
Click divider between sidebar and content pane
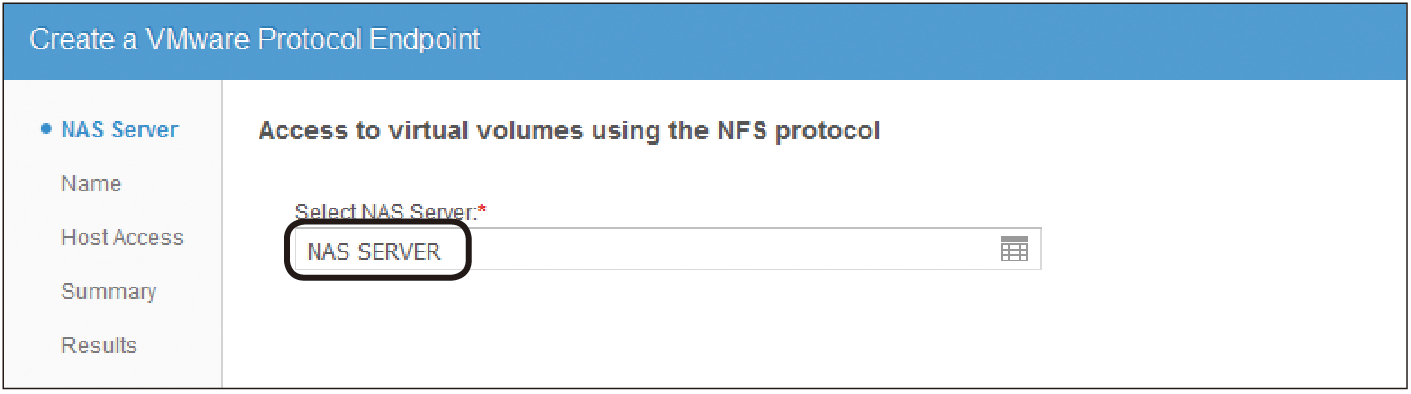[x=222, y=233]
